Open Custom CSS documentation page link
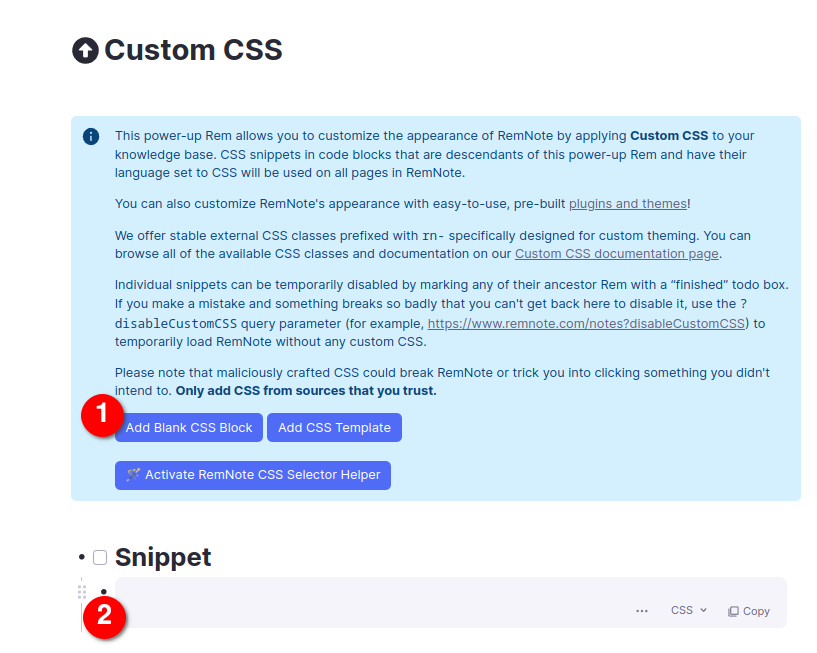This screenshot has height=653, width=817. click(x=616, y=253)
